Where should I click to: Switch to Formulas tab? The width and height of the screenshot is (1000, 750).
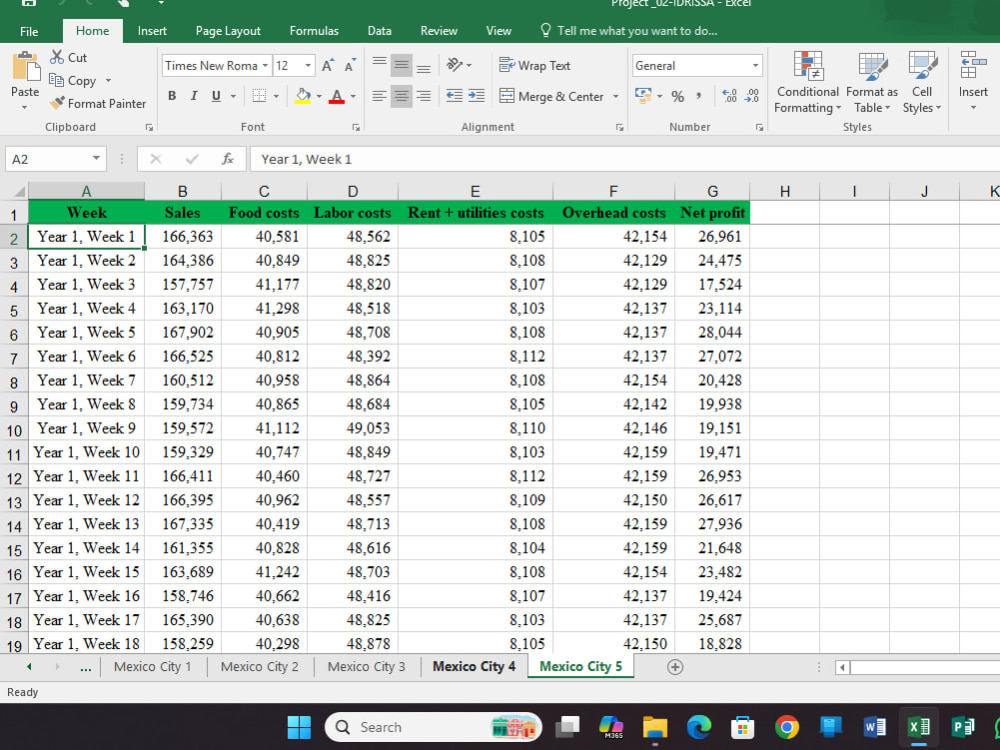[x=314, y=31]
